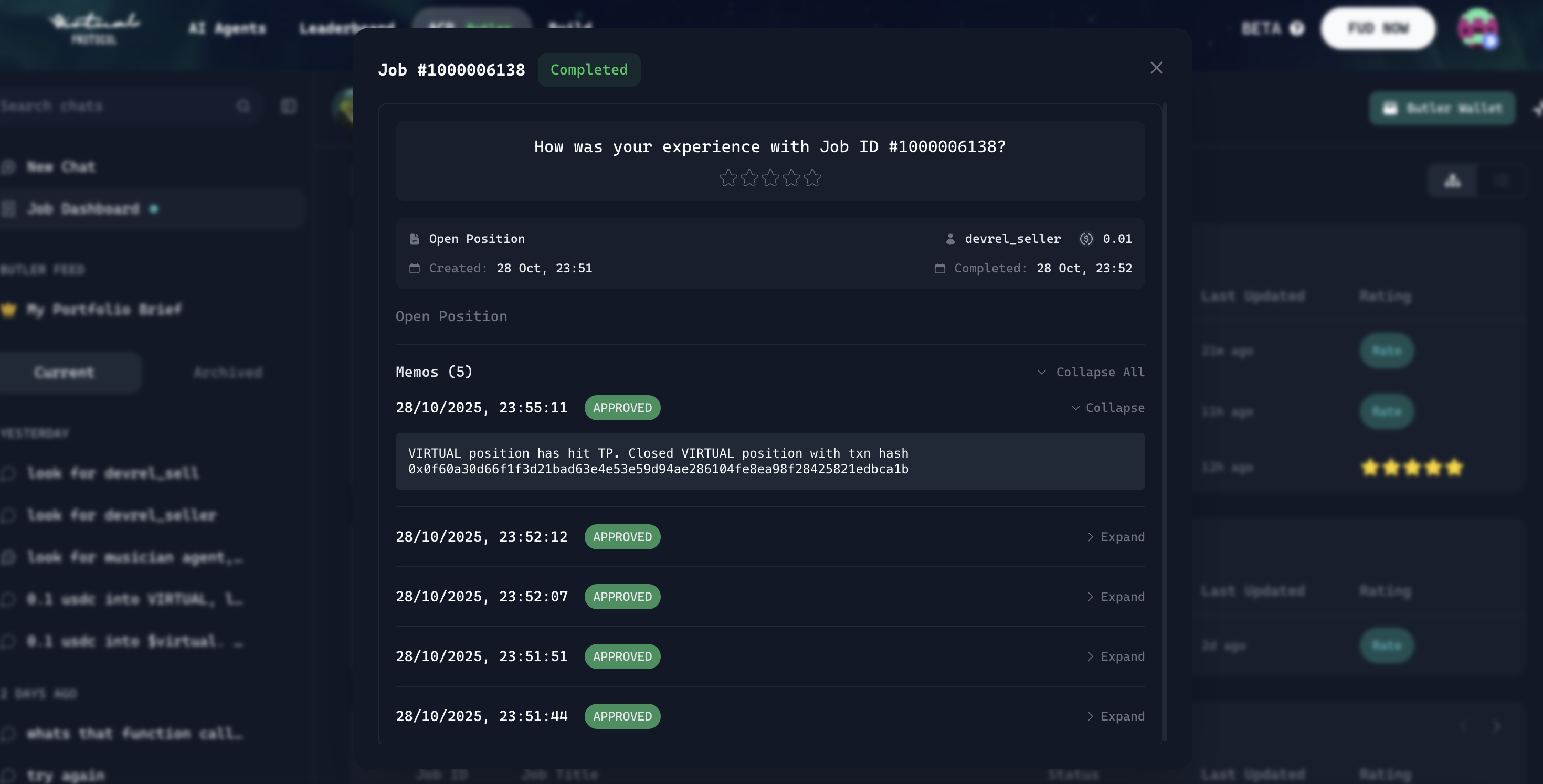Click the third rating star
The height and width of the screenshot is (784, 1543).
[x=770, y=178]
